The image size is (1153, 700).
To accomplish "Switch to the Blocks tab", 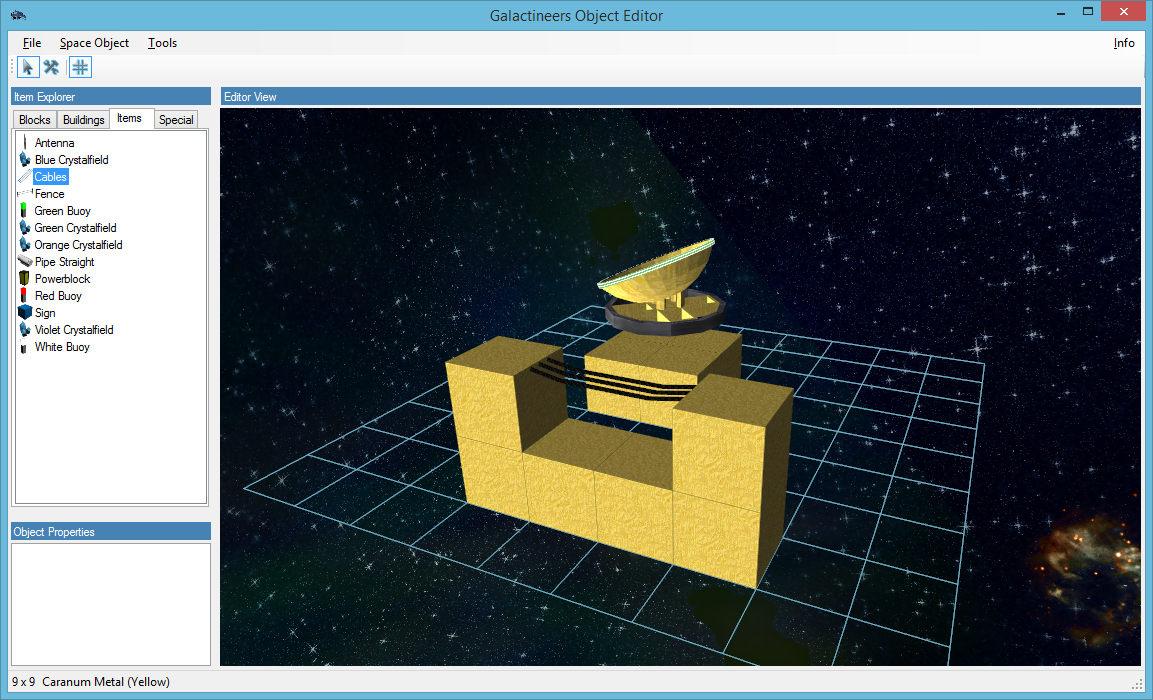I will 35,120.
